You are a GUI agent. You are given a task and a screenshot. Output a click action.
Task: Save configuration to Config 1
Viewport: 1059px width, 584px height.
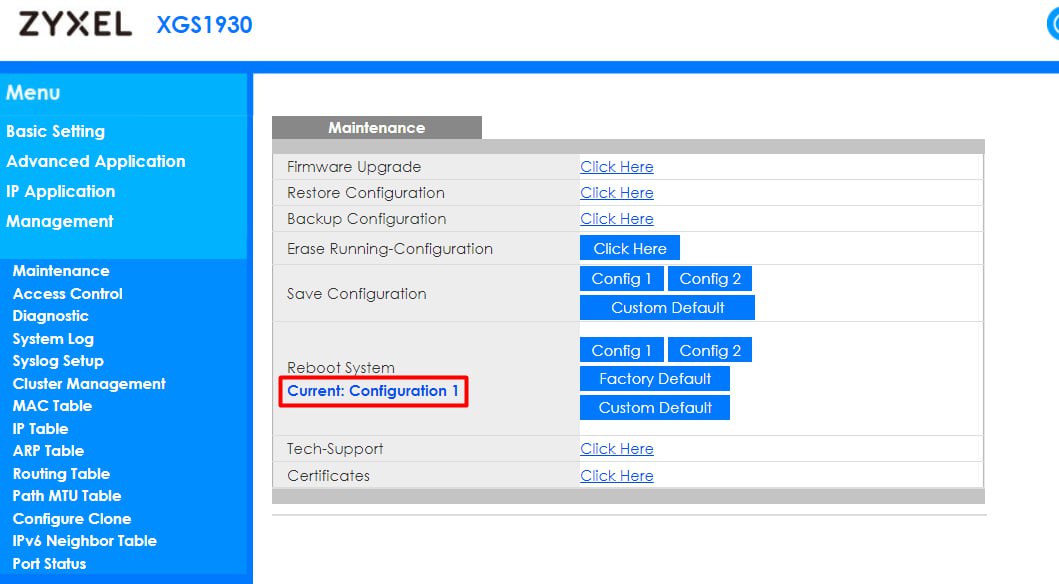[621, 279]
